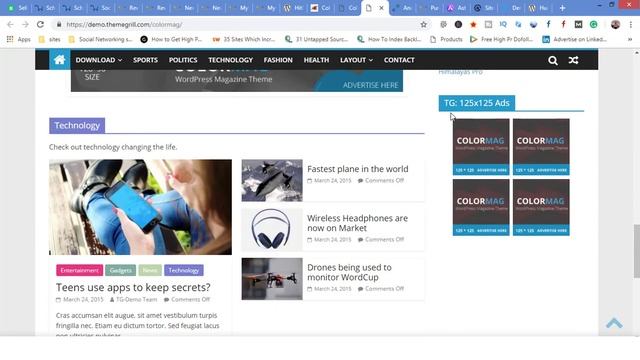Open the TECHNOLOGY menu item

pos(231,60)
